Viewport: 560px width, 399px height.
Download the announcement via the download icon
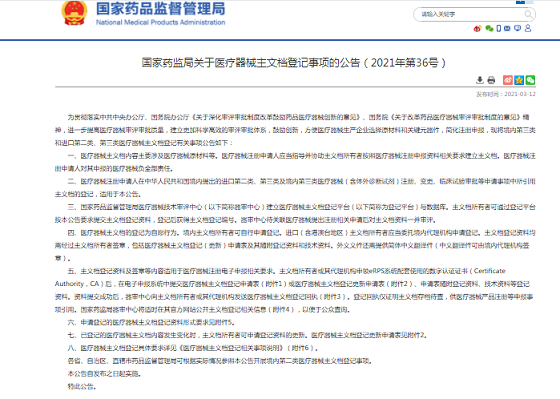[x=480, y=80]
